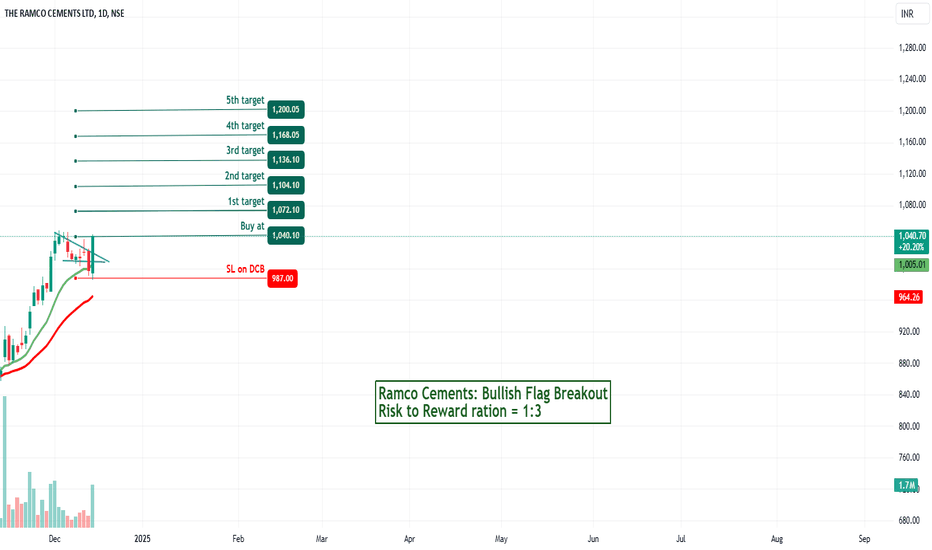The width and height of the screenshot is (932, 550).
Task: Click the 1,280.00 price axis label
Action: pos(912,48)
